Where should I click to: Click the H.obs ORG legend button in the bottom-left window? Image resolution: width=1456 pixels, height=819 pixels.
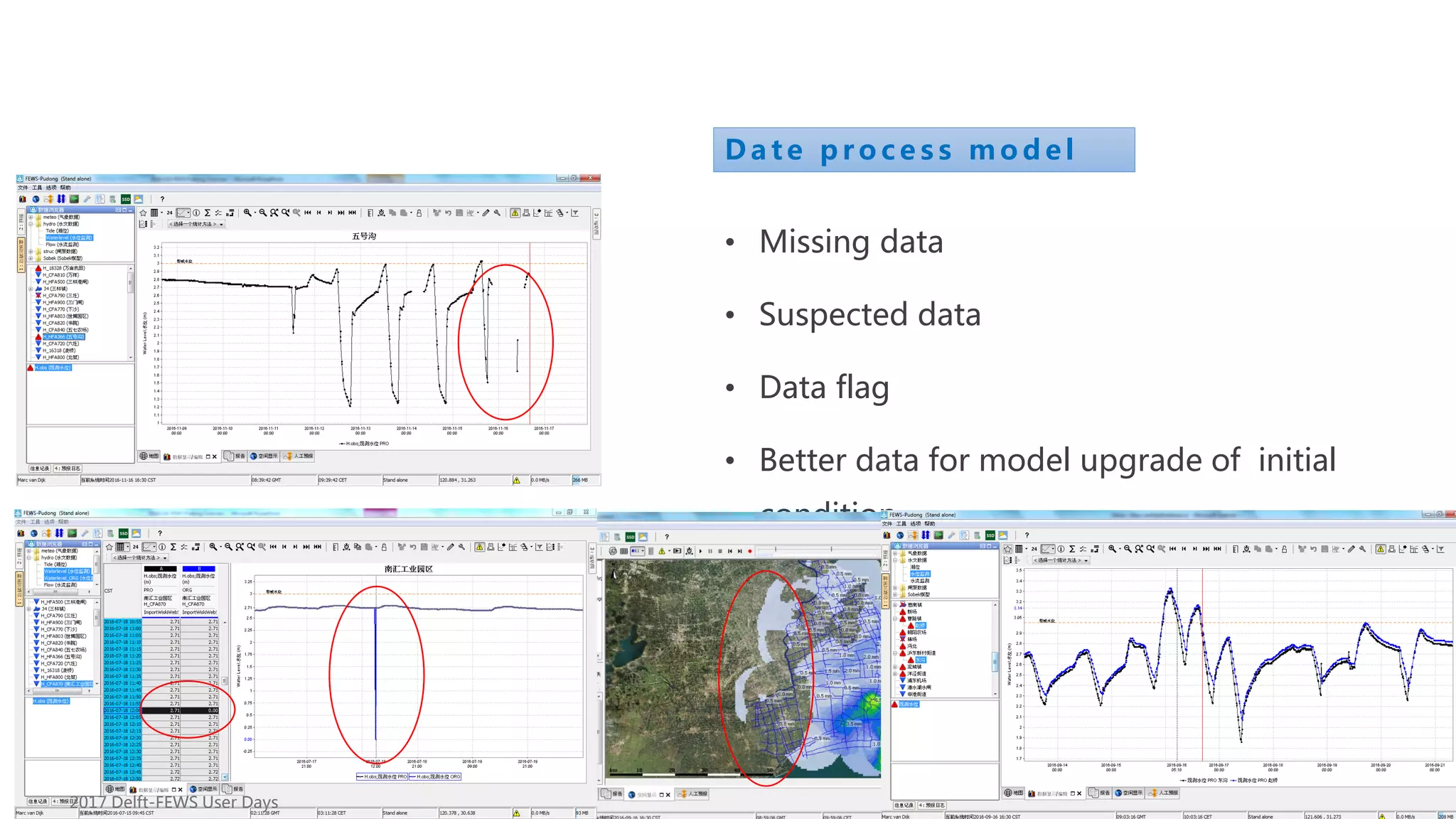tap(436, 776)
